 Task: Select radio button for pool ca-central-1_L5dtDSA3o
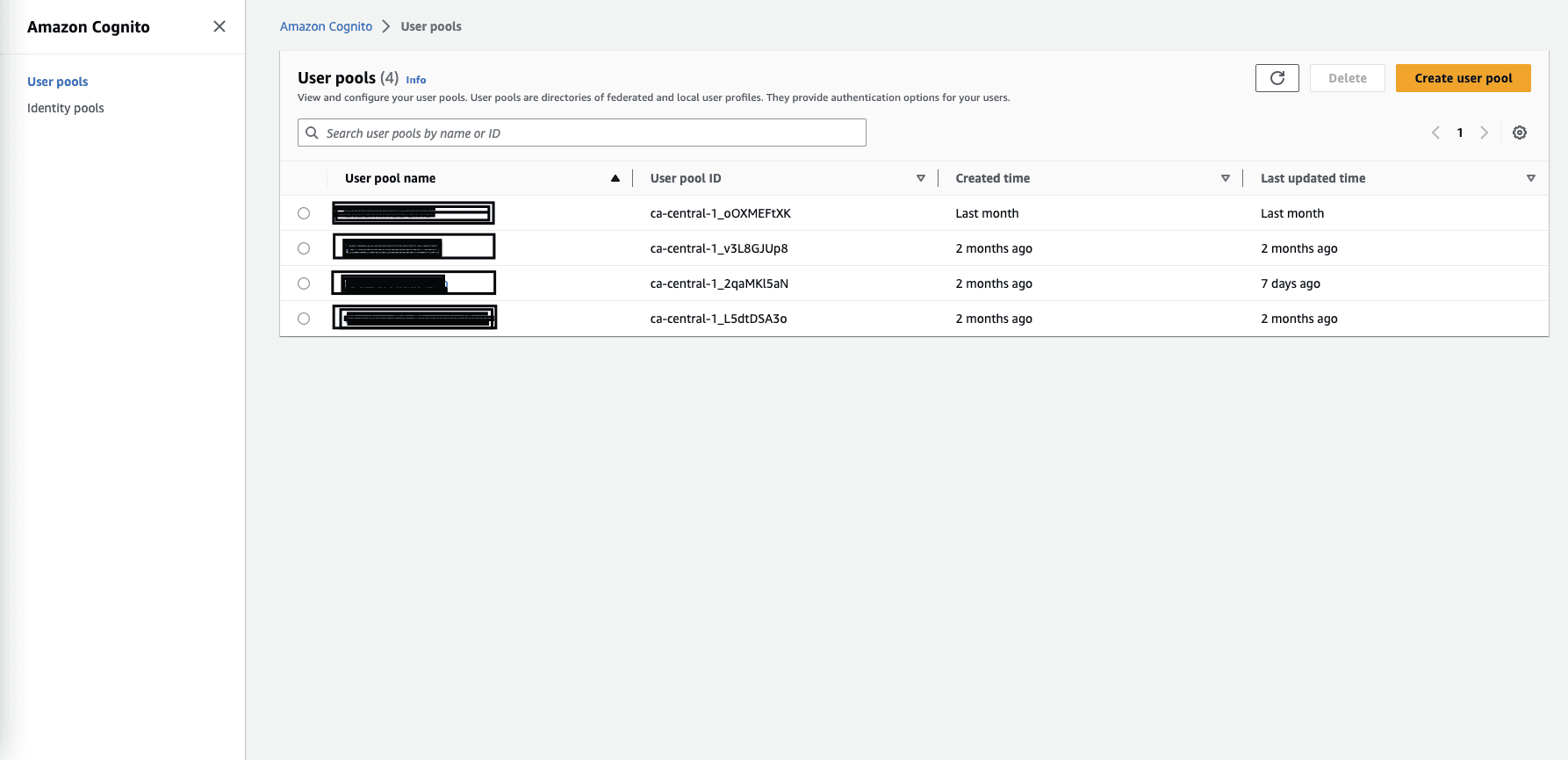pos(304,319)
